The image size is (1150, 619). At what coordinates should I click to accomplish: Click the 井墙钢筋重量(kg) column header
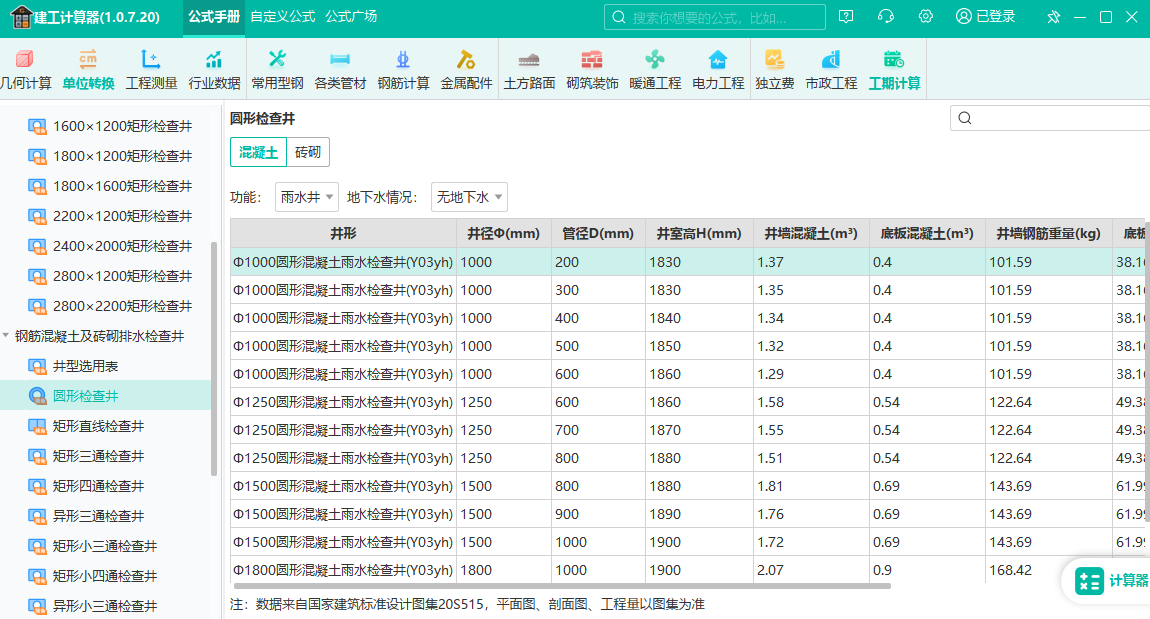[x=1049, y=233]
